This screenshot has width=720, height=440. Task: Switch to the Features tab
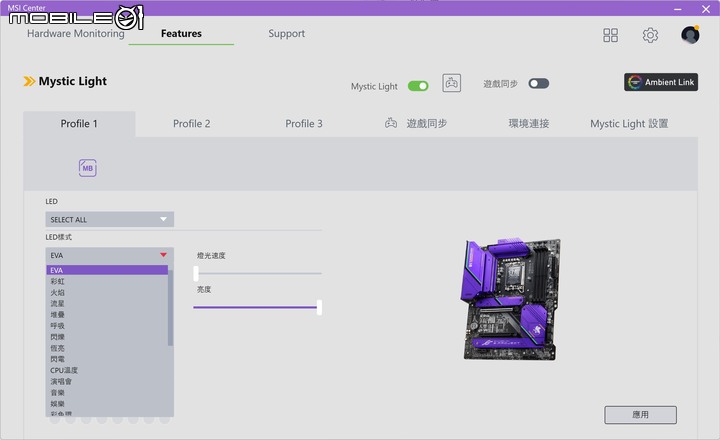click(181, 34)
